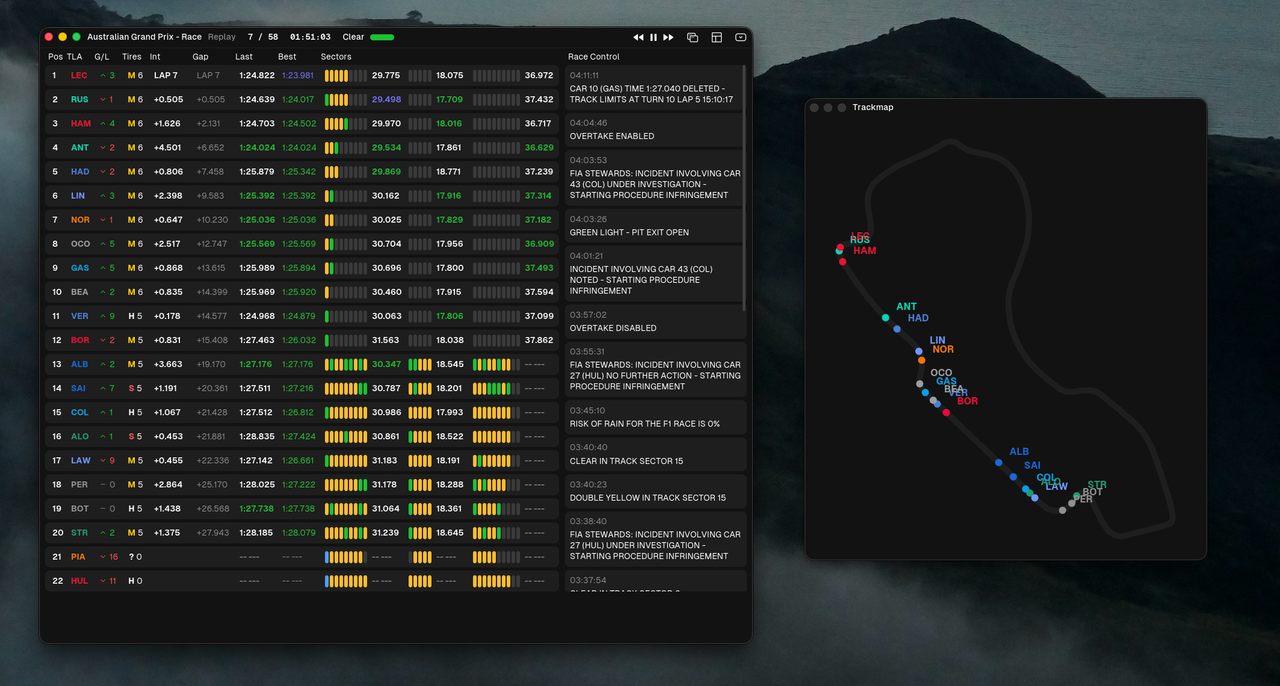Image resolution: width=1280 pixels, height=686 pixels.
Task: Click the G/L column header
Action: (102, 57)
